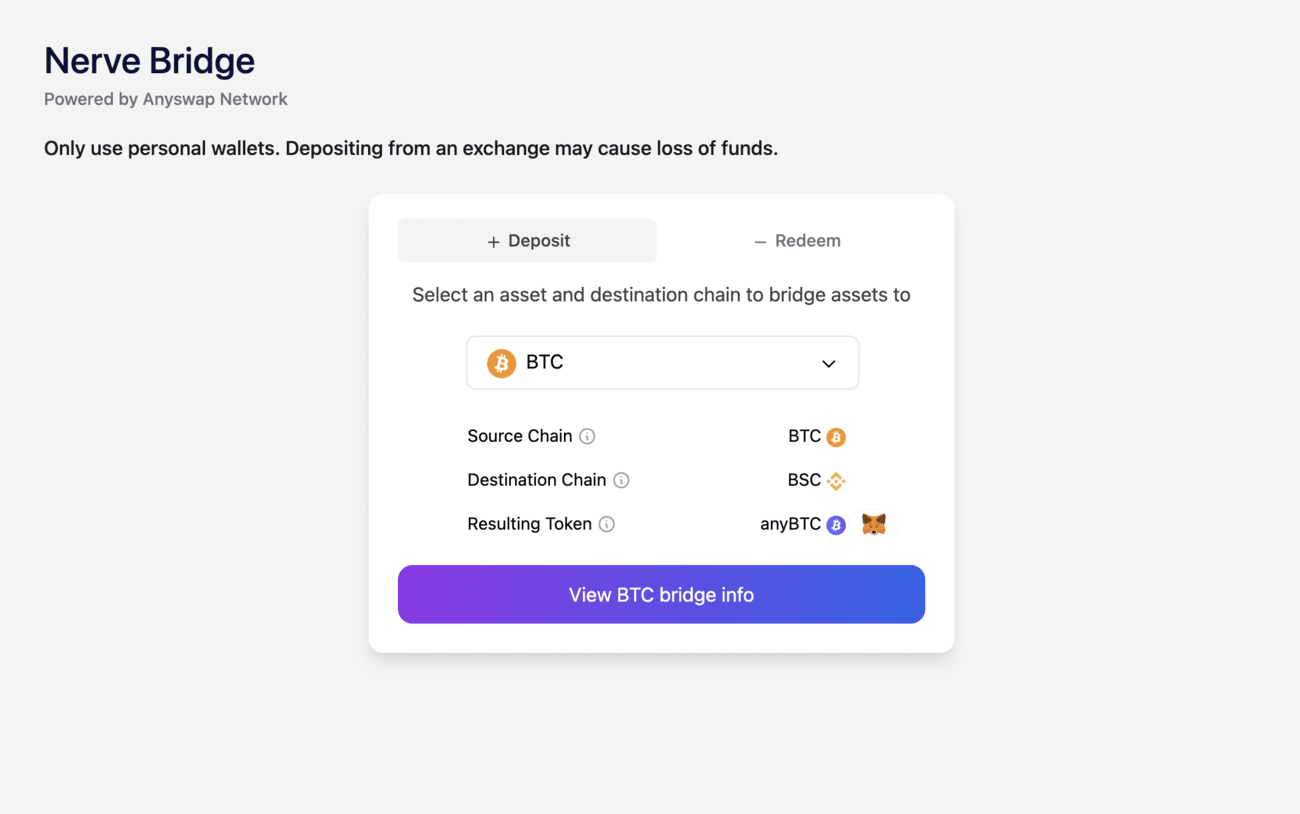Screen dimensions: 1300x814
Task: Click the Nerve Bridge title
Action: [149, 61]
